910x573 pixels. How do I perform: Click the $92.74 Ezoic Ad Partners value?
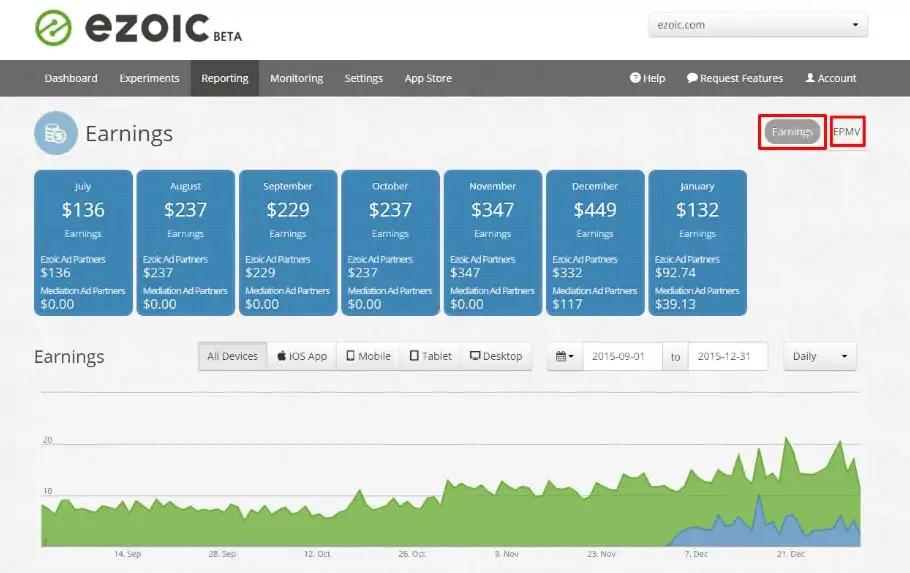[675, 273]
